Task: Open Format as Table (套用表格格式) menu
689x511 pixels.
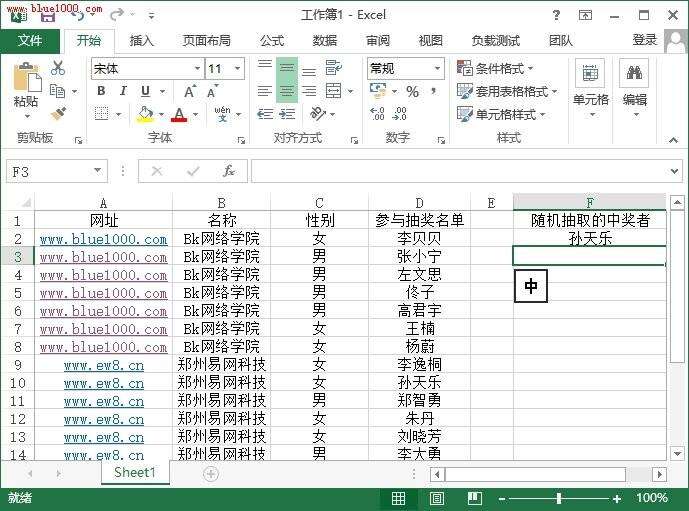Action: pyautogui.click(x=507, y=91)
